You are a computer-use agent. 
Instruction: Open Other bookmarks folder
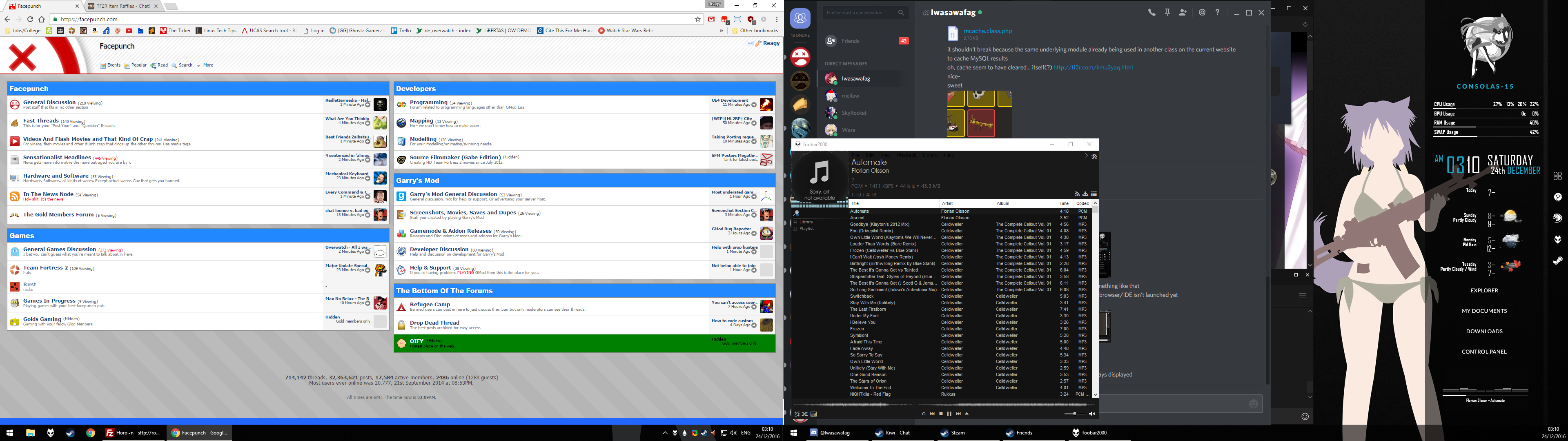click(755, 31)
